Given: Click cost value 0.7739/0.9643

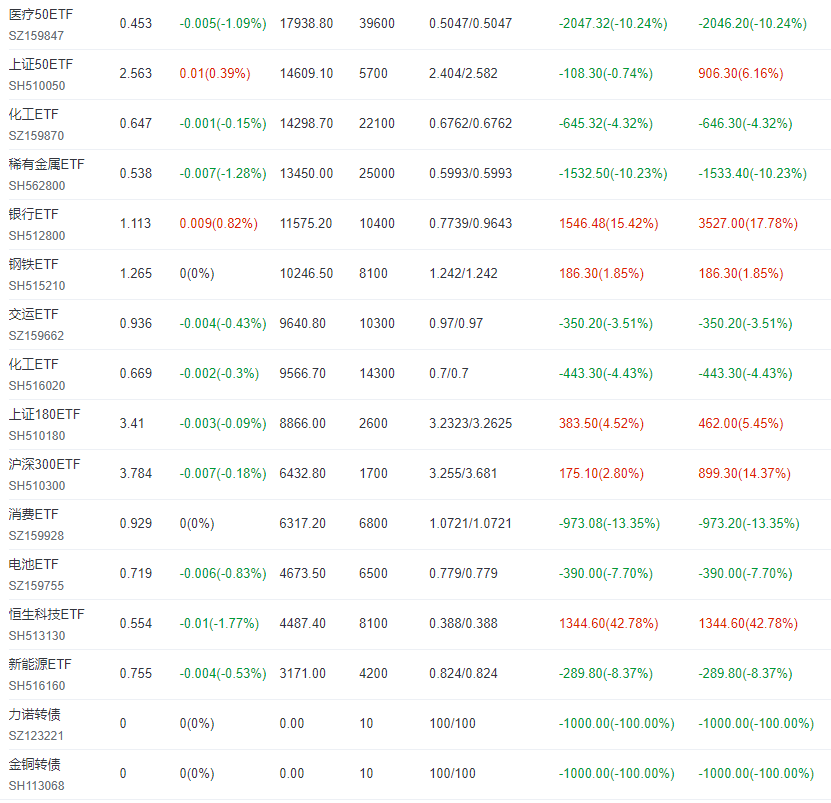Looking at the screenshot, I should (x=471, y=223).
